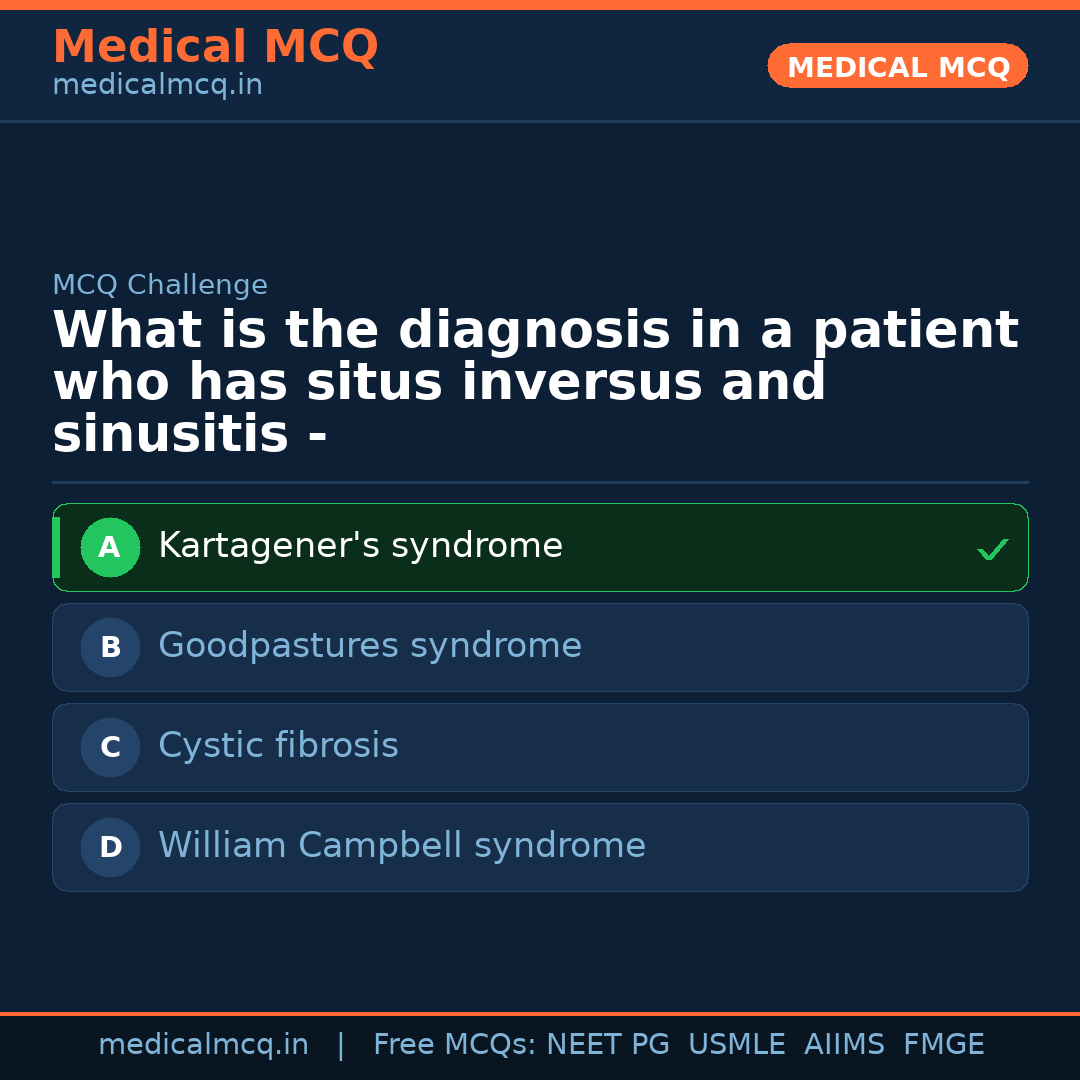Image resolution: width=1080 pixels, height=1080 pixels.
Task: Click the USMLE footer category
Action: (x=737, y=1044)
